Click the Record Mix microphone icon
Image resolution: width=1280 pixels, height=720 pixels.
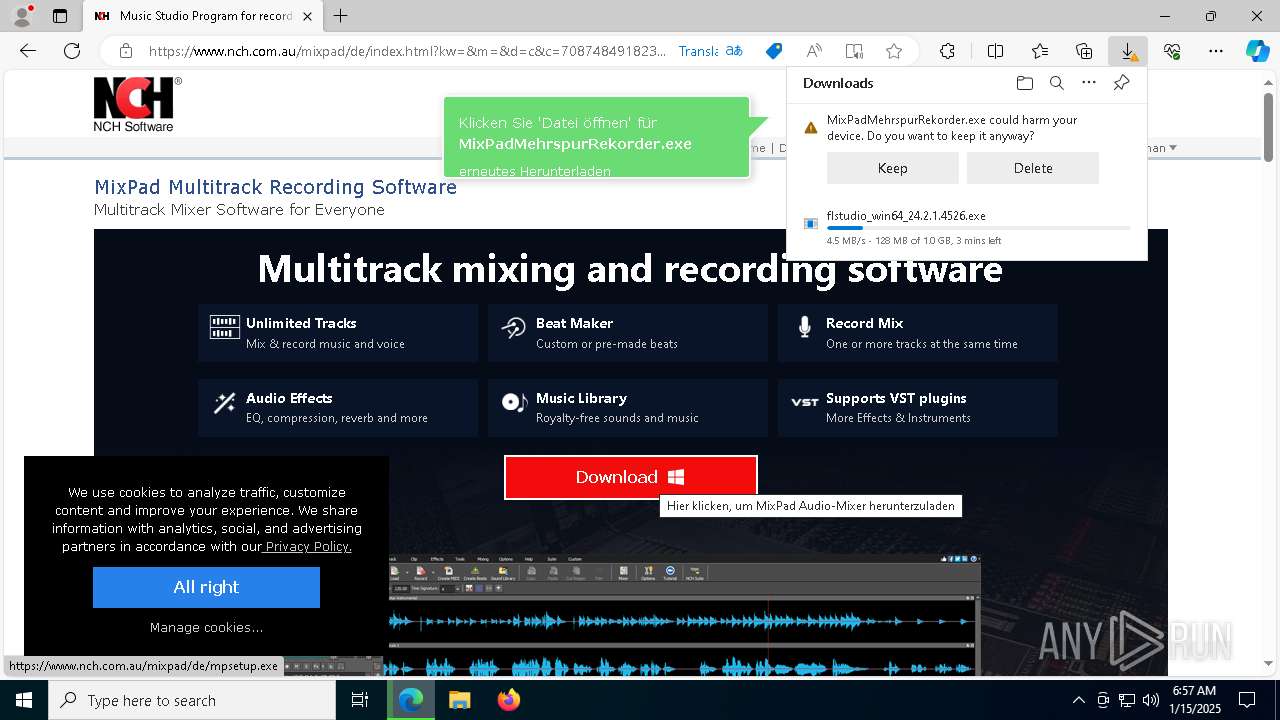[804, 327]
